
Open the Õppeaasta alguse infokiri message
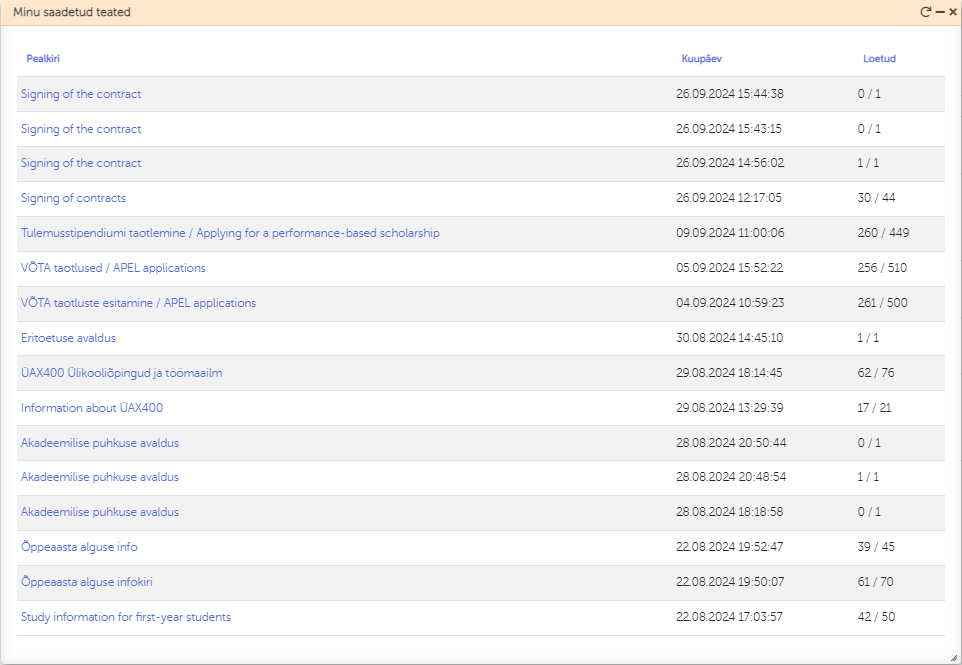coord(86,582)
